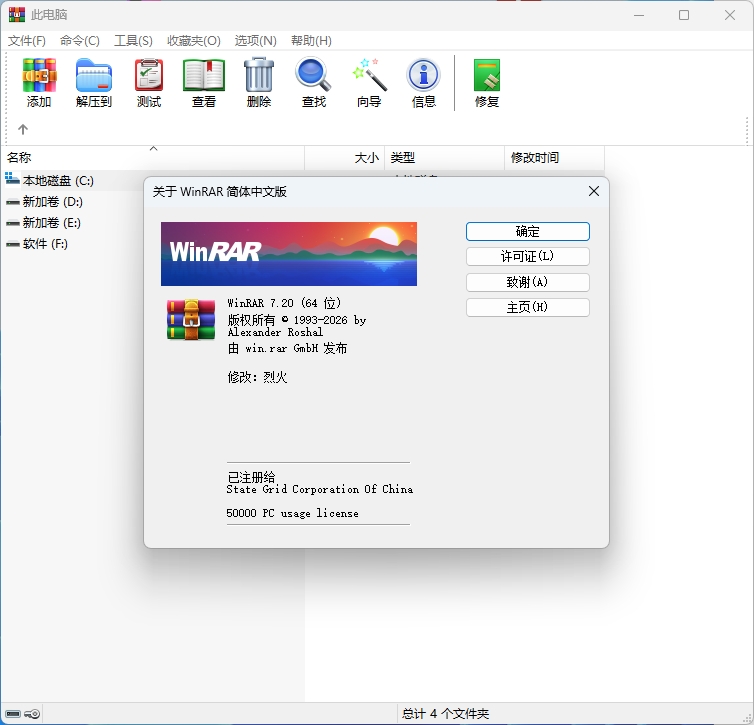The width and height of the screenshot is (754, 725).
Task: Click the Add (添加) toolbar icon
Action: pyautogui.click(x=39, y=75)
